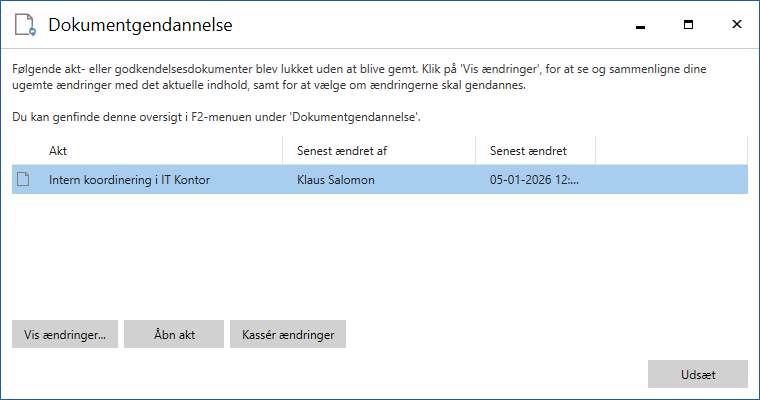Click the Klaus Salomon cell

(x=335, y=180)
